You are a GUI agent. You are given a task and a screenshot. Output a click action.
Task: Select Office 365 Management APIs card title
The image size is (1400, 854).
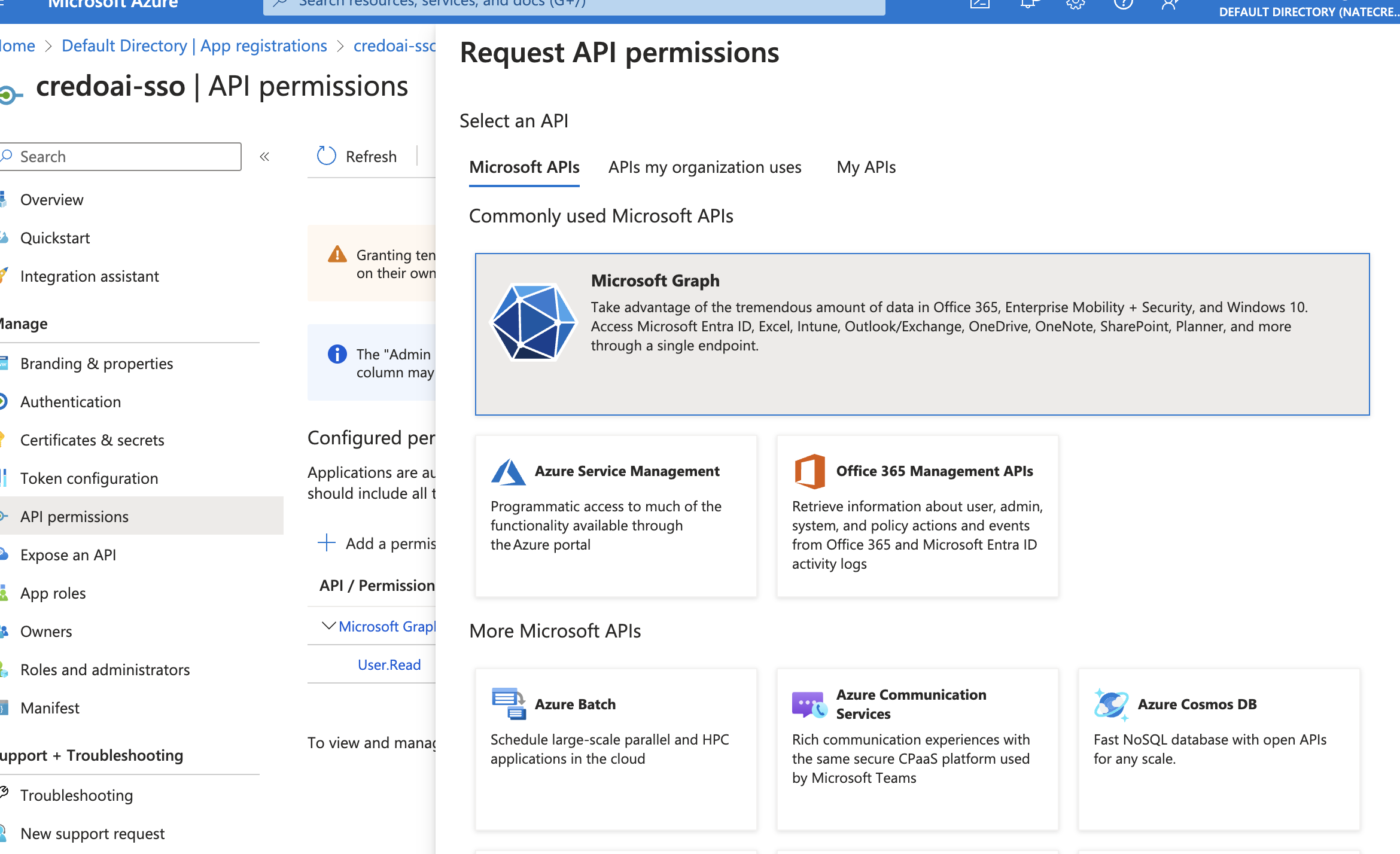[x=935, y=471]
